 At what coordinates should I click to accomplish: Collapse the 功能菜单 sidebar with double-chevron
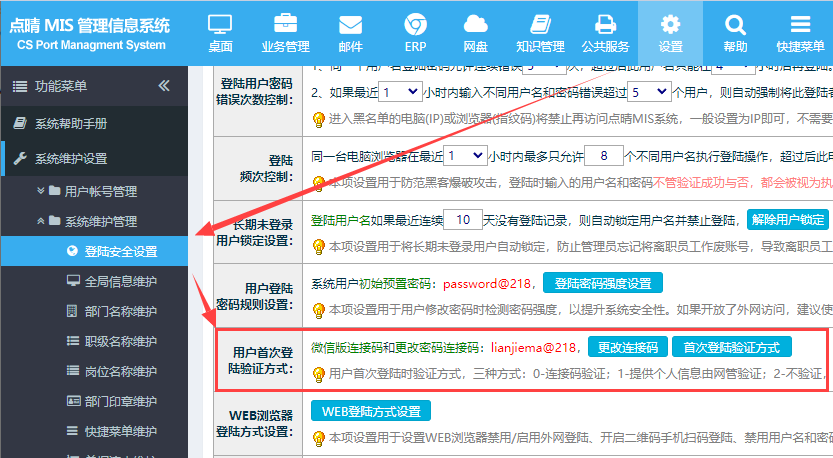coord(164,86)
